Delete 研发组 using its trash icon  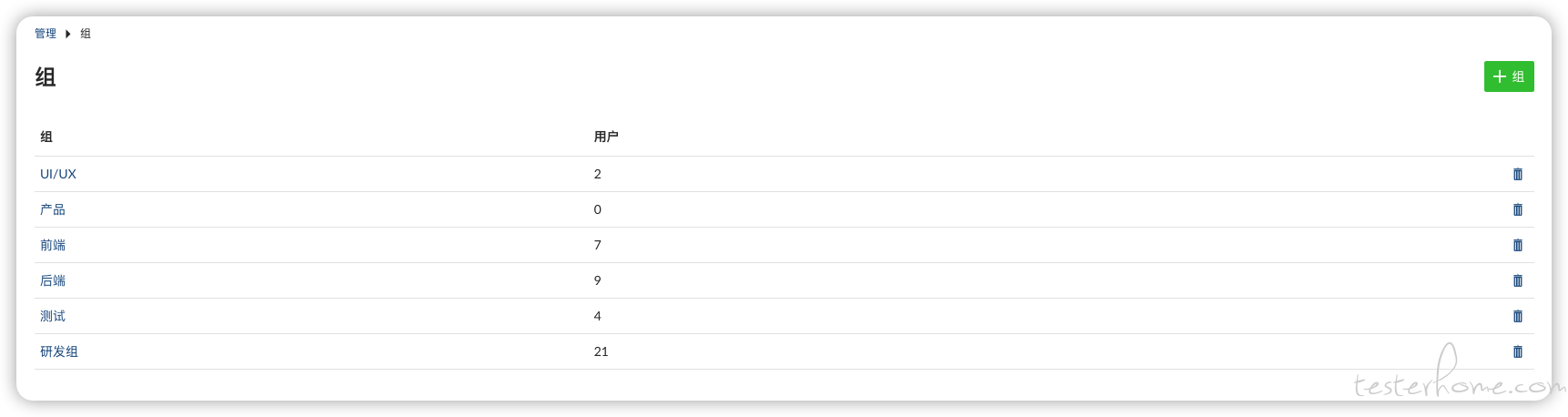[x=1517, y=351]
